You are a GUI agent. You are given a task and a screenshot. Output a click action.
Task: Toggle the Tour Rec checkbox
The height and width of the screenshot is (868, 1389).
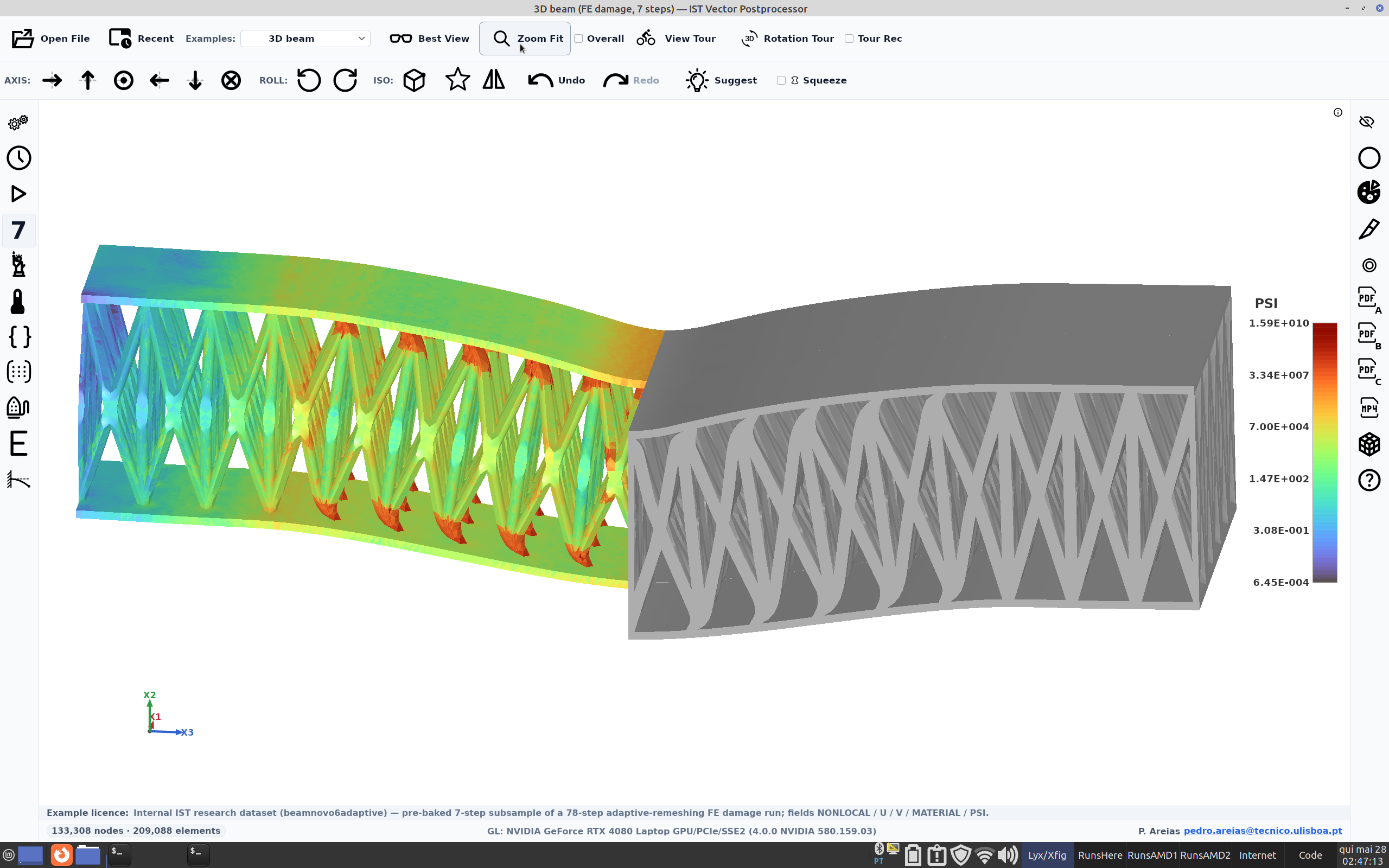[849, 39]
